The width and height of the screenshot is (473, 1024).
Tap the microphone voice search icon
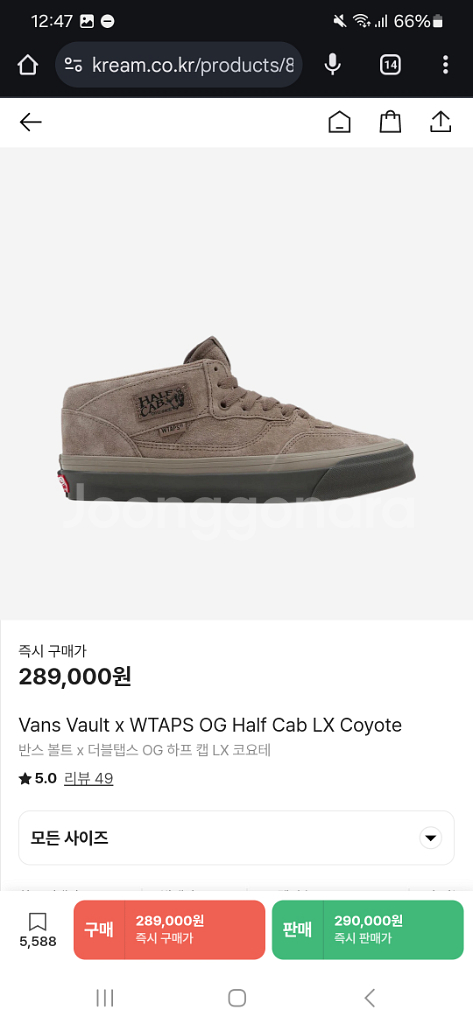click(x=333, y=65)
